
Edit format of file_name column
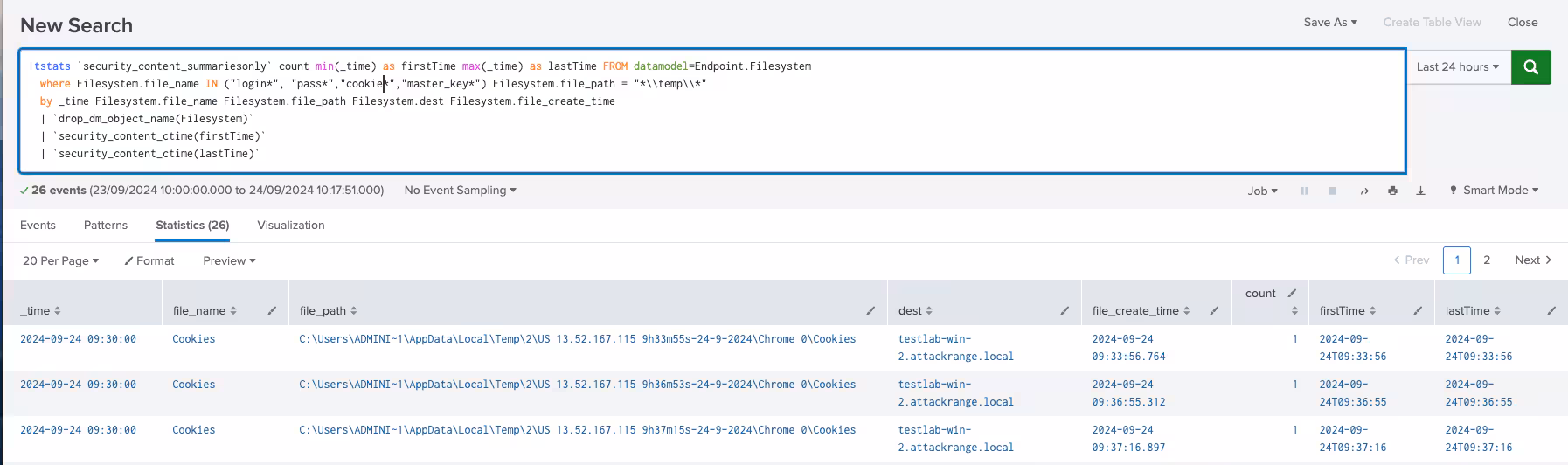pos(272,310)
